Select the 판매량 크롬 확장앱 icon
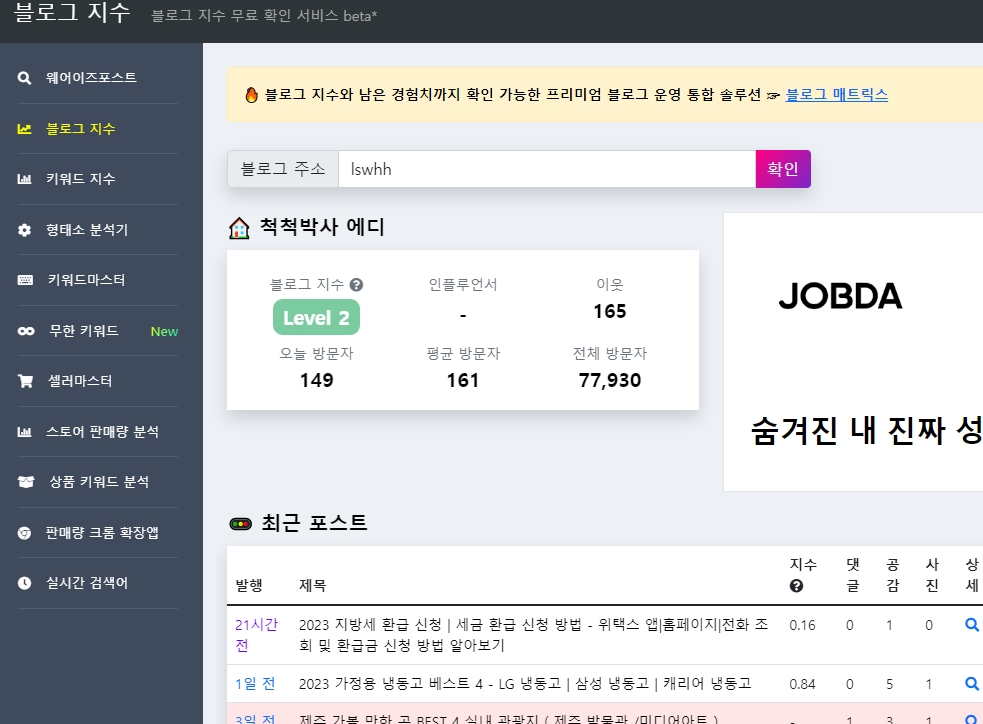The image size is (983, 724). click(25, 532)
